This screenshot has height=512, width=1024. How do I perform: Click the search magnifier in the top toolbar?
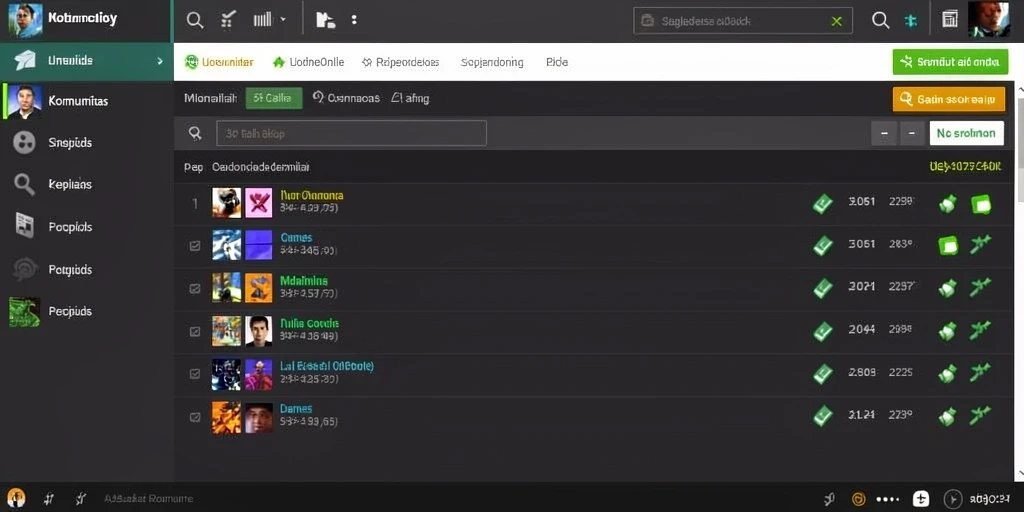pyautogui.click(x=195, y=20)
